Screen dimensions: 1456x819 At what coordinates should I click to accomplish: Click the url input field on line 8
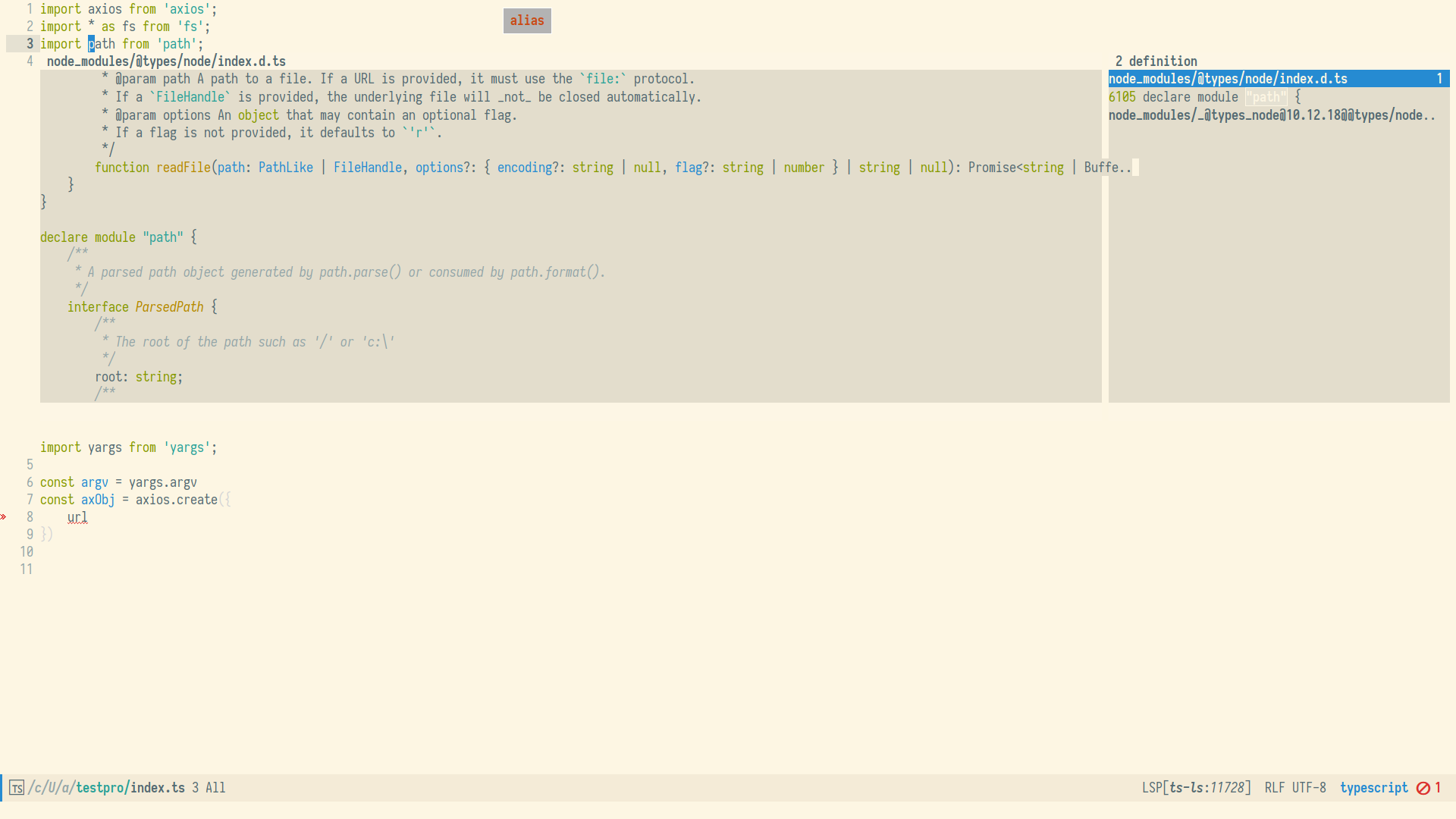(77, 517)
